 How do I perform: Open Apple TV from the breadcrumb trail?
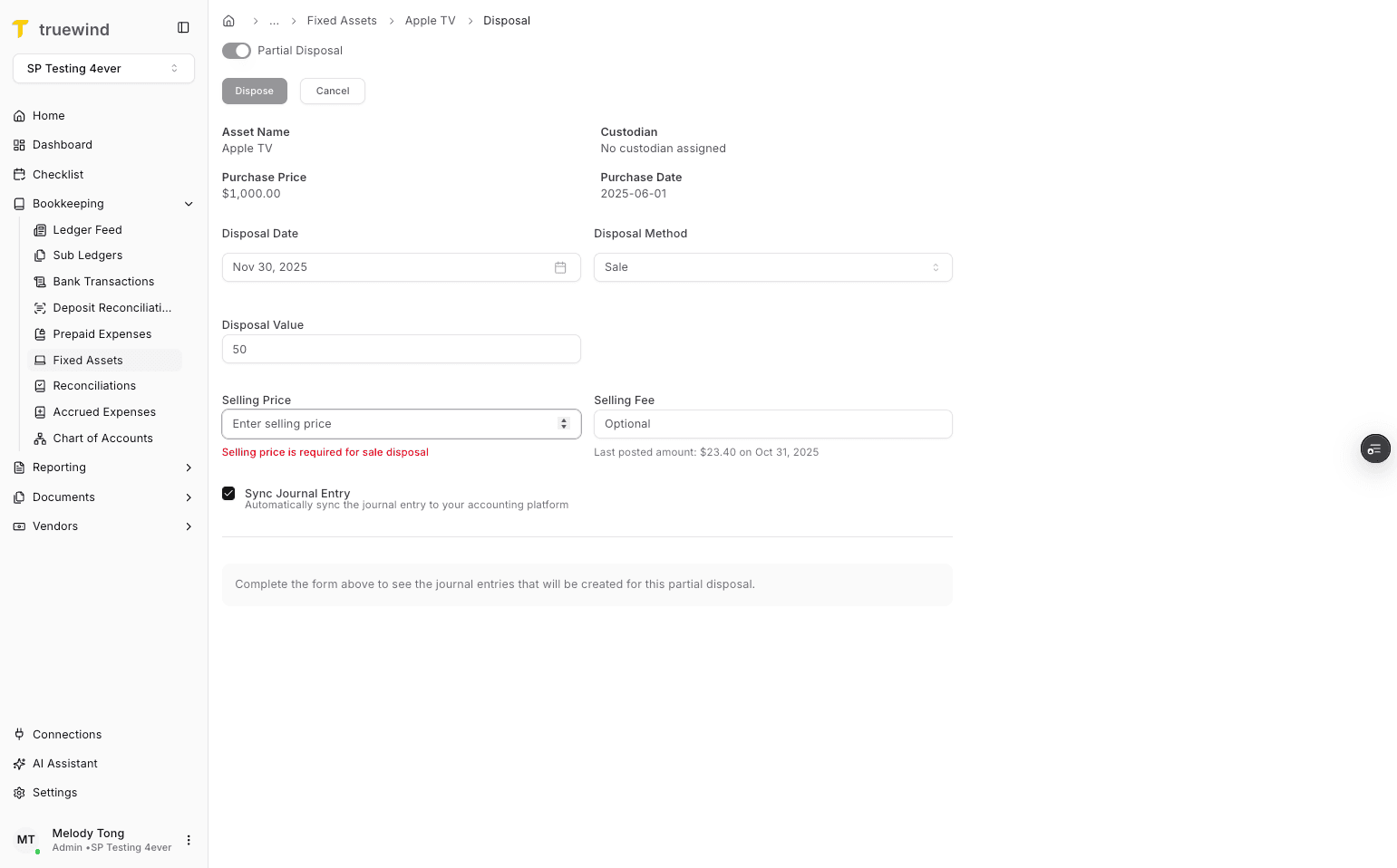tap(430, 20)
